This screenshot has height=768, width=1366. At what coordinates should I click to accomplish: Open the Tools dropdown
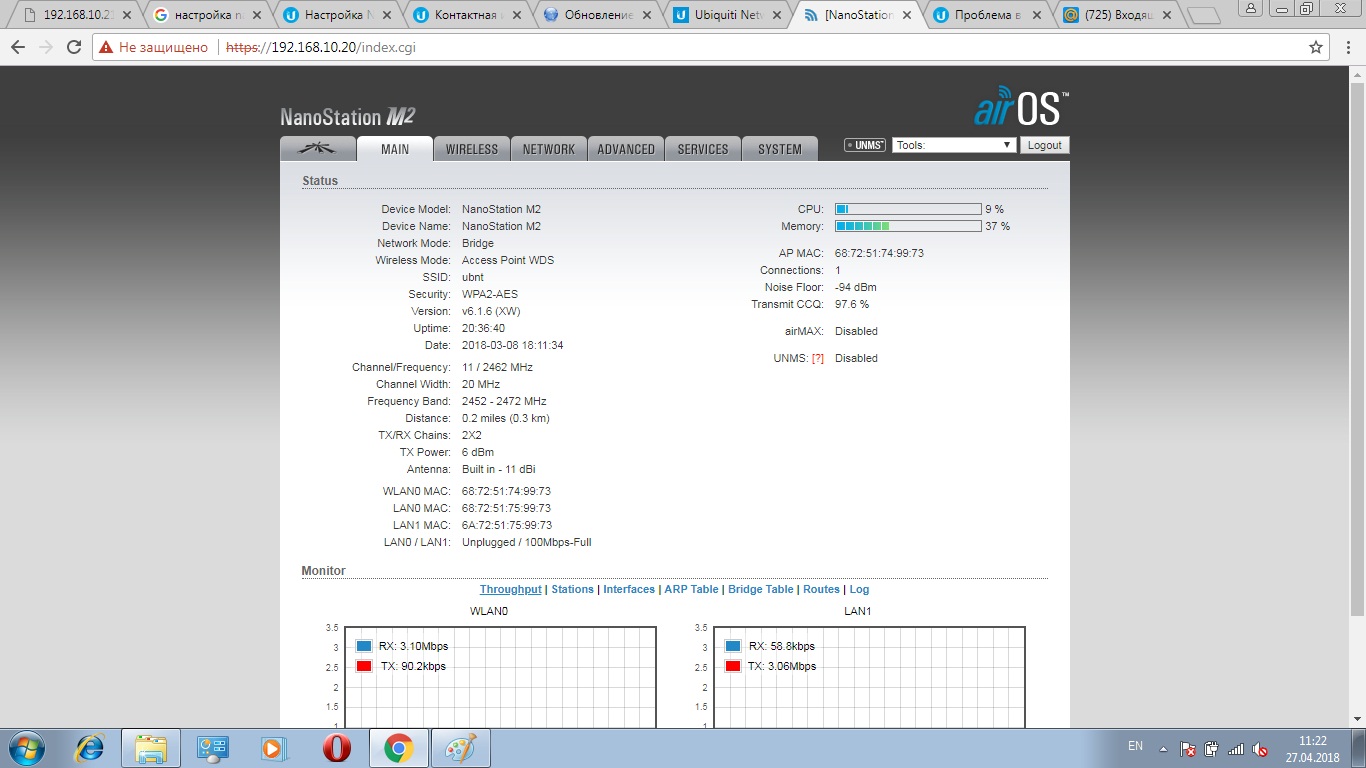954,145
